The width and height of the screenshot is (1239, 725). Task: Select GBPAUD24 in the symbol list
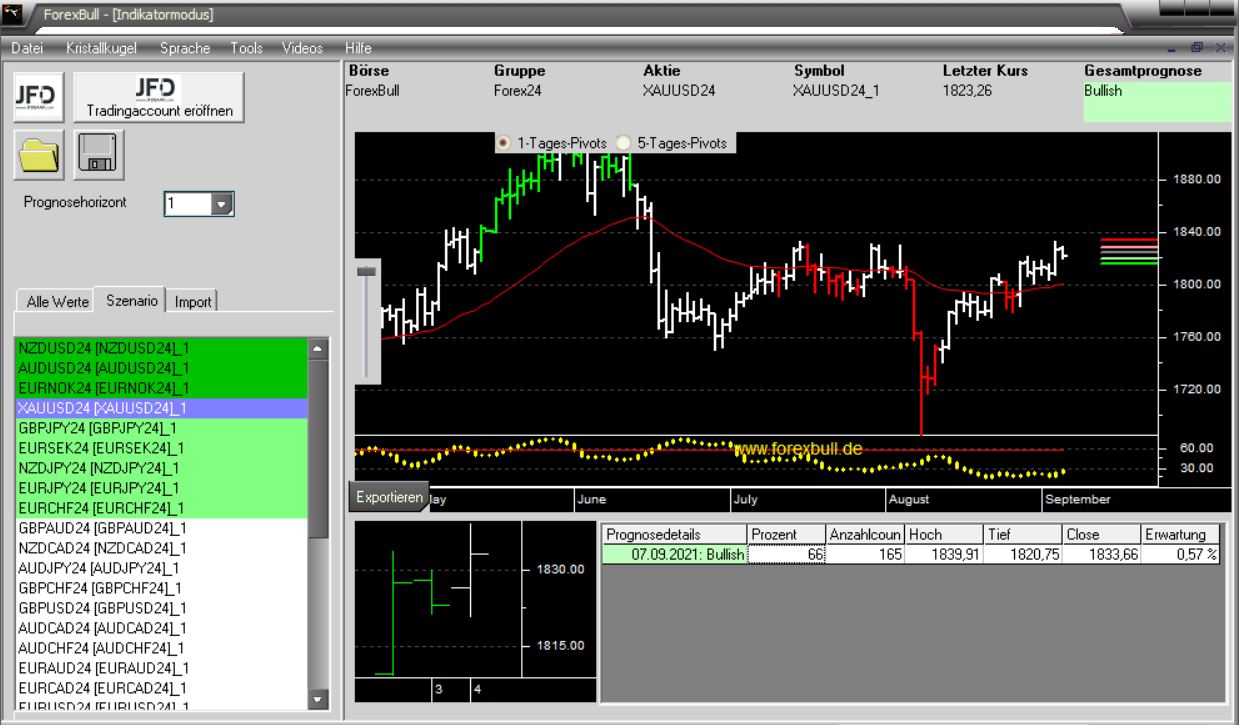coord(162,528)
